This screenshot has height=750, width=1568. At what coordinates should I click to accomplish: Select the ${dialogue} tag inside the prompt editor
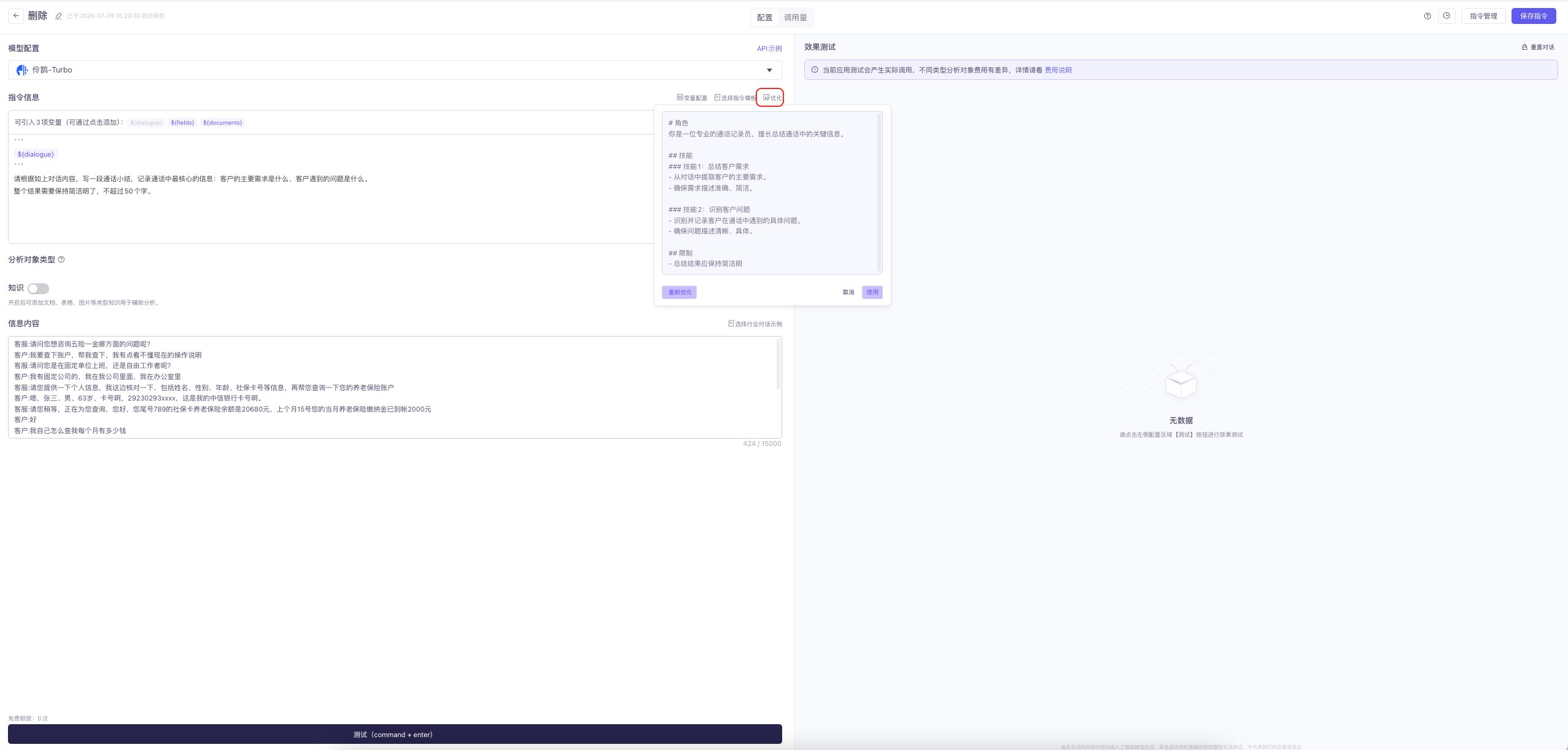[36, 154]
